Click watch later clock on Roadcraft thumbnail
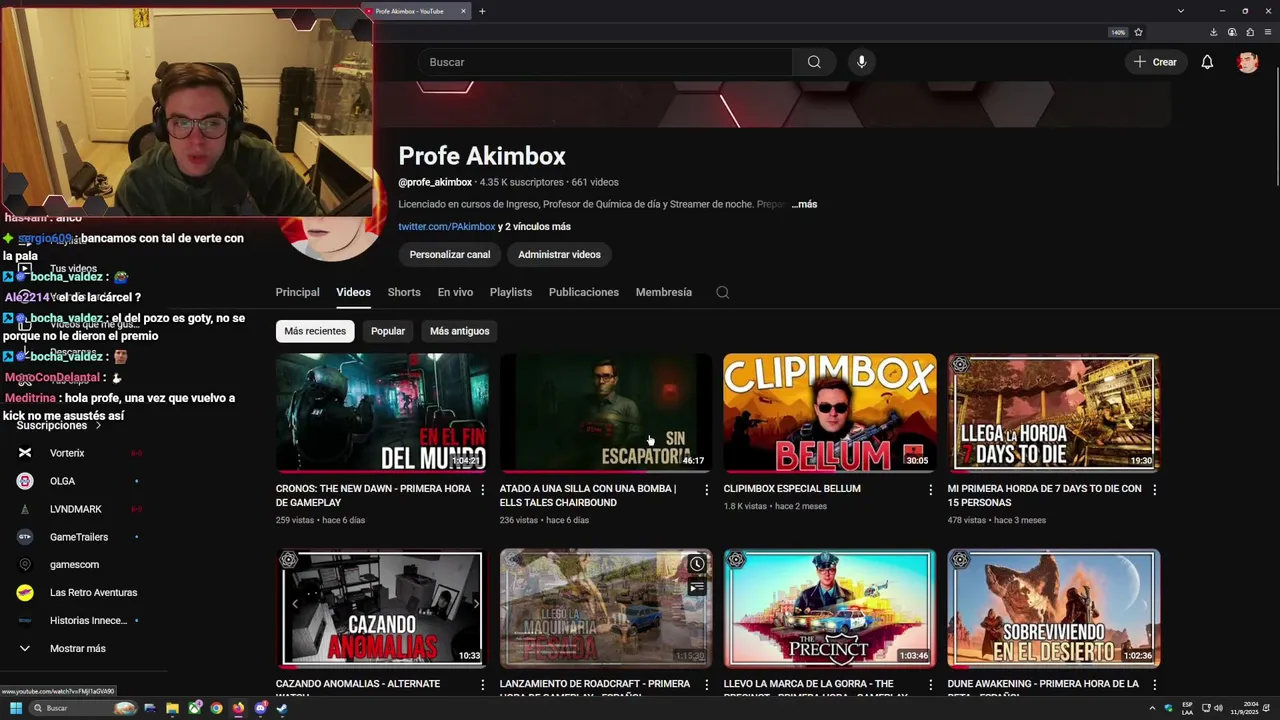The width and height of the screenshot is (1280, 720). 697,564
